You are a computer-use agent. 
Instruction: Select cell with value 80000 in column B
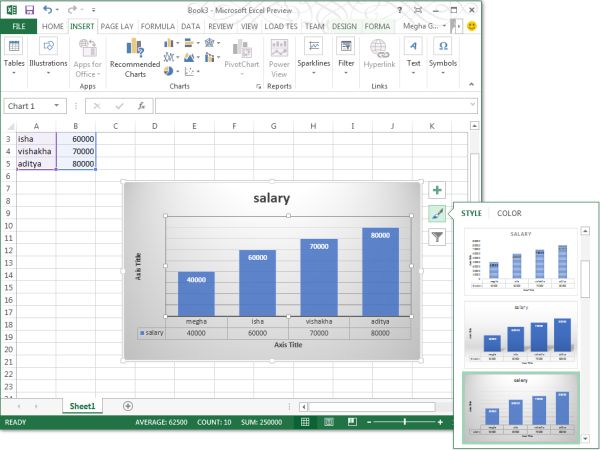point(76,164)
